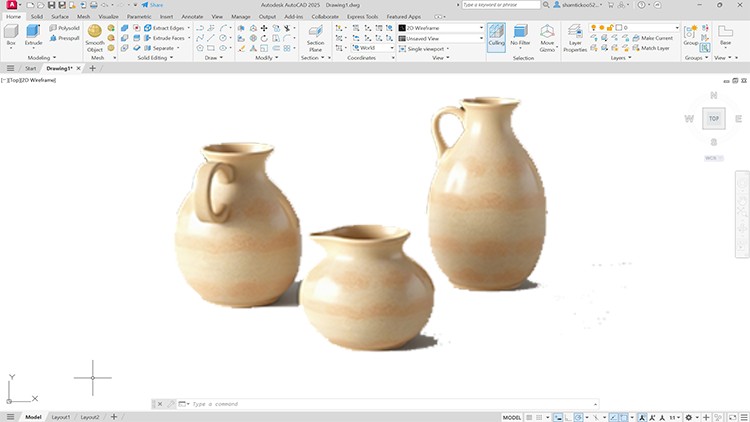
Task: Expand the Unsaved View dropdown
Action: click(444, 38)
